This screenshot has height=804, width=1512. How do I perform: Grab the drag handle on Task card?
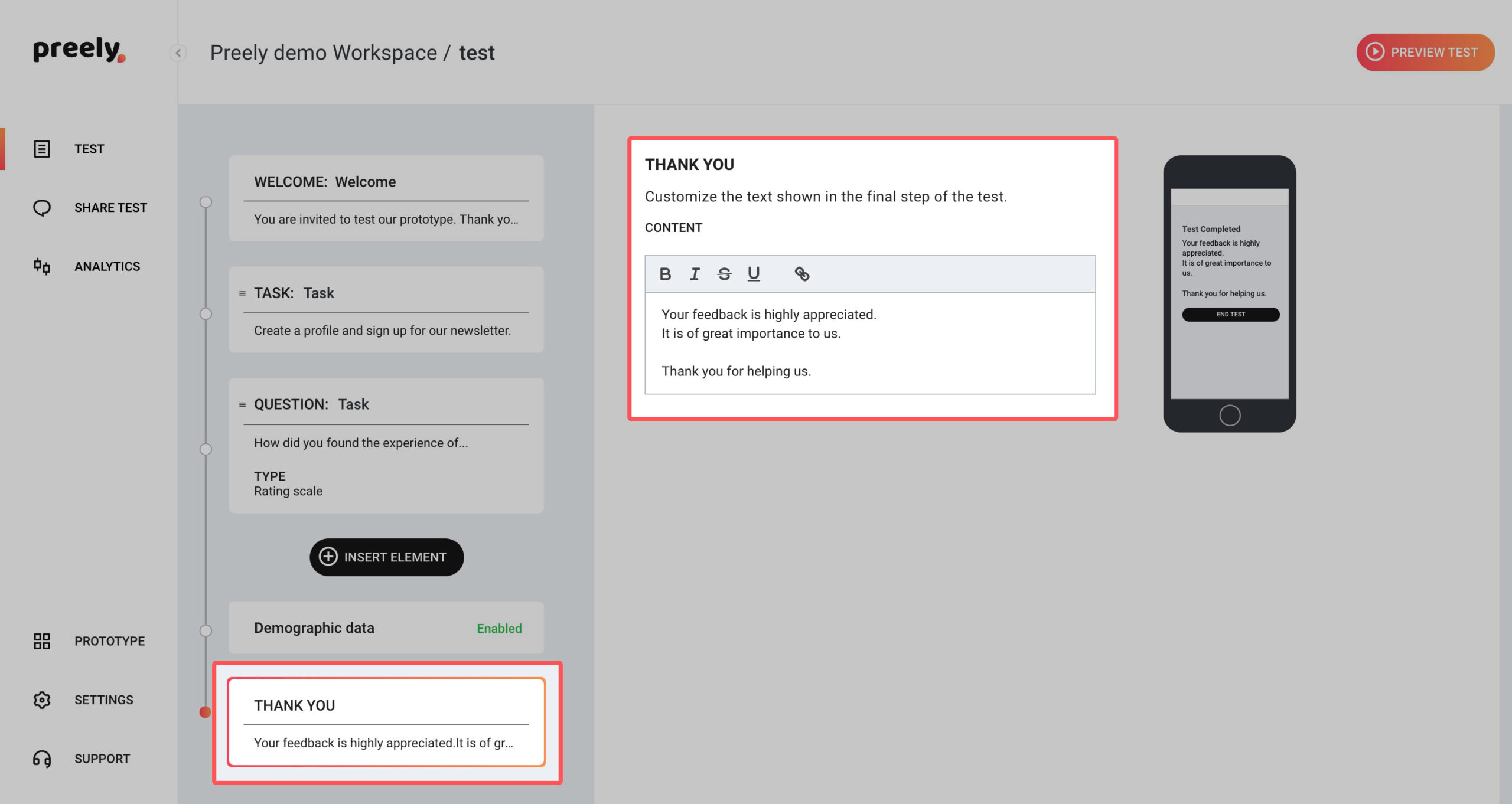tap(242, 293)
